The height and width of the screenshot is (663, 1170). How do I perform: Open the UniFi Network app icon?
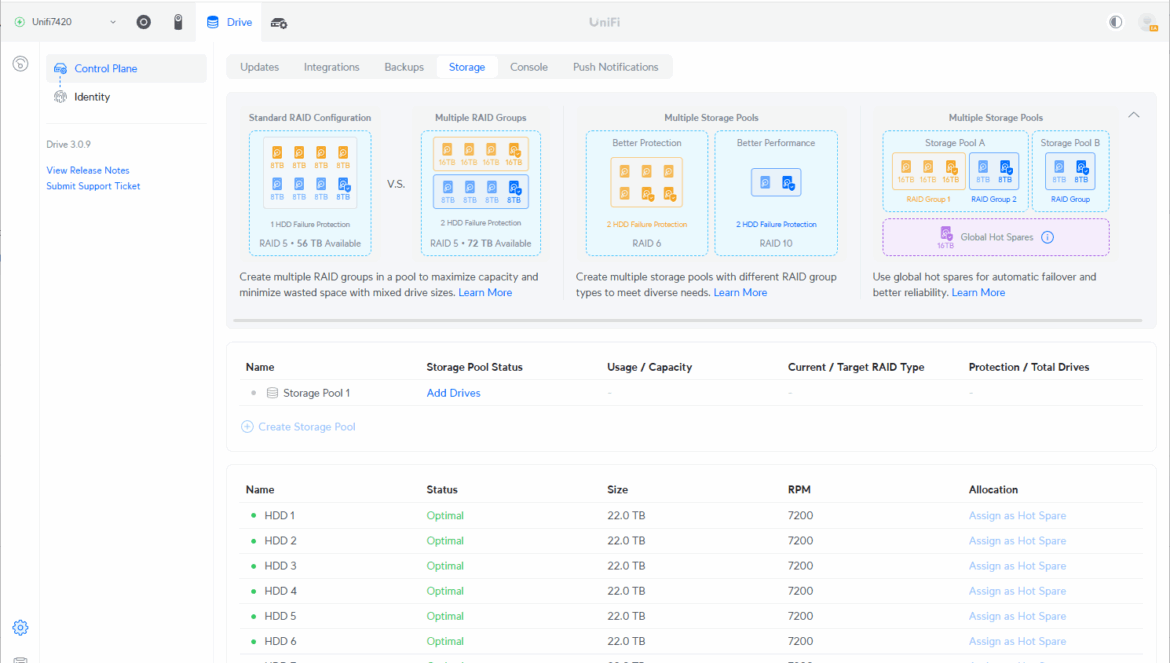click(144, 22)
